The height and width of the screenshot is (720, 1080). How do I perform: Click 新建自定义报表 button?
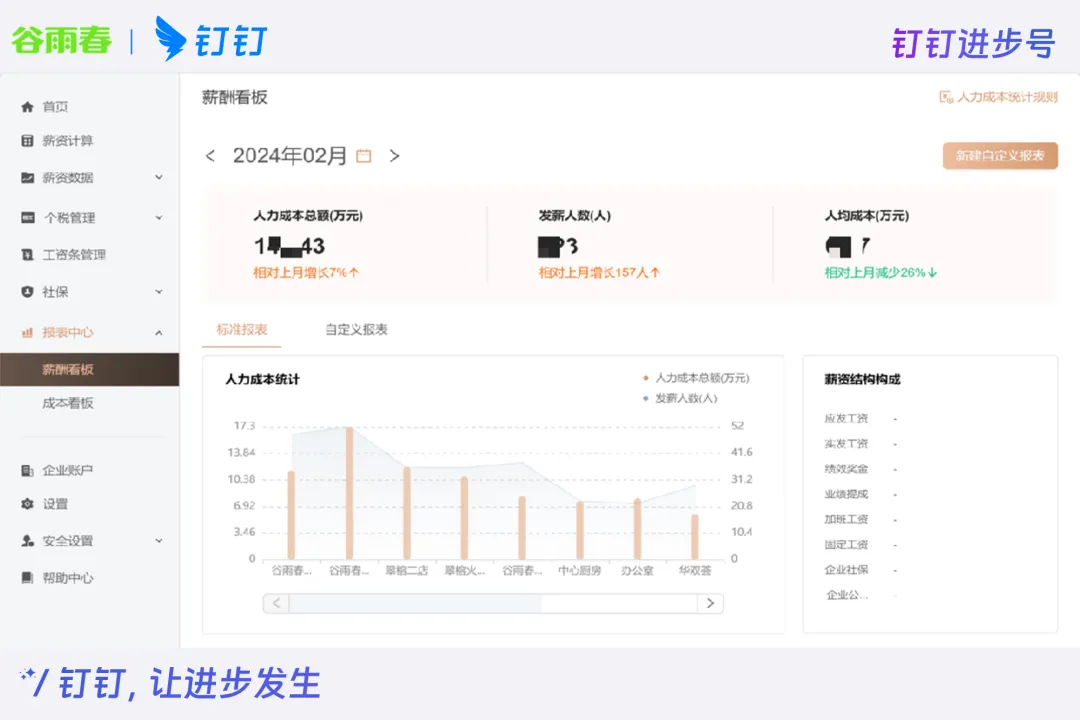tap(1000, 156)
